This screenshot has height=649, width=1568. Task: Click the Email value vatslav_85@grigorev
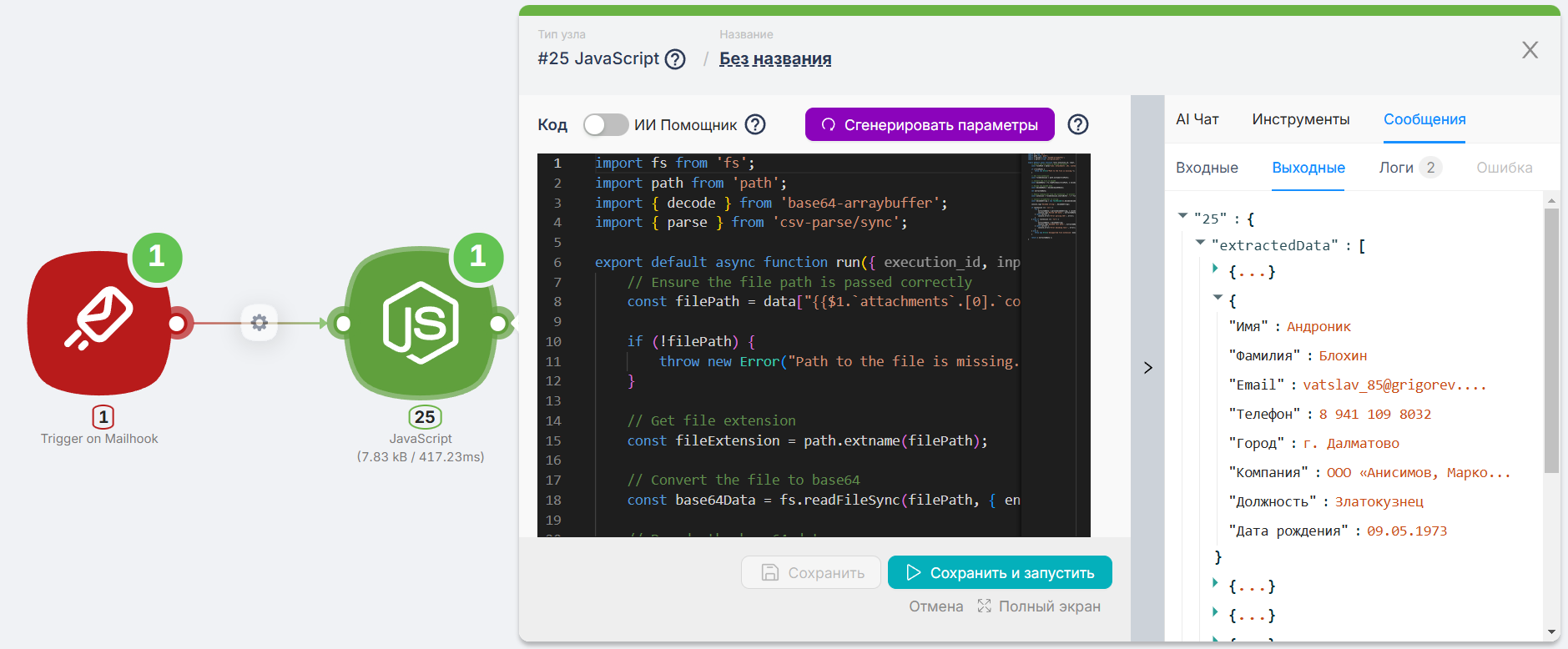[x=1394, y=385]
